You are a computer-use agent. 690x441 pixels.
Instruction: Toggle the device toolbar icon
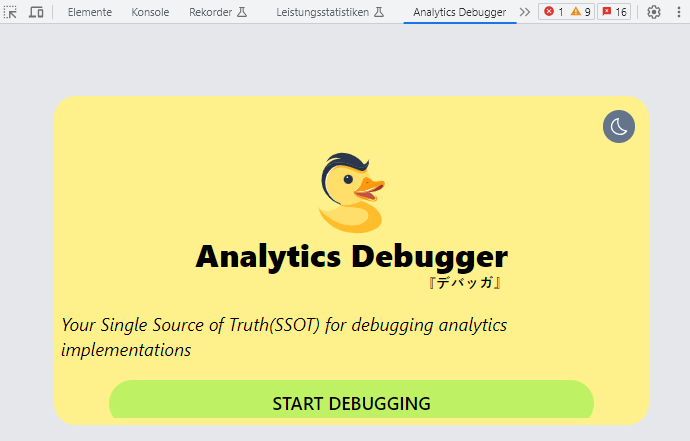pos(36,12)
